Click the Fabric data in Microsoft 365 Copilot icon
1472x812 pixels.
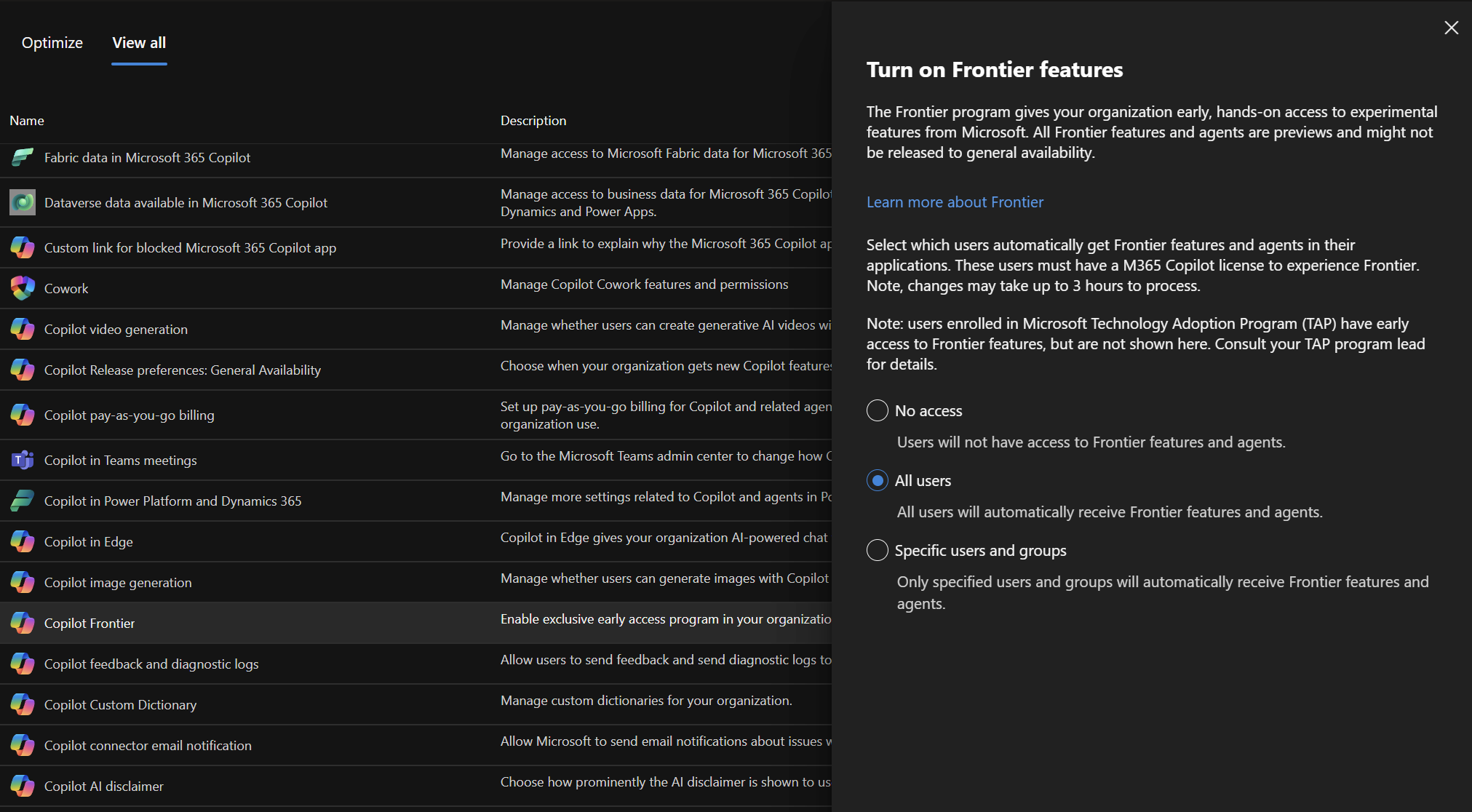point(23,157)
